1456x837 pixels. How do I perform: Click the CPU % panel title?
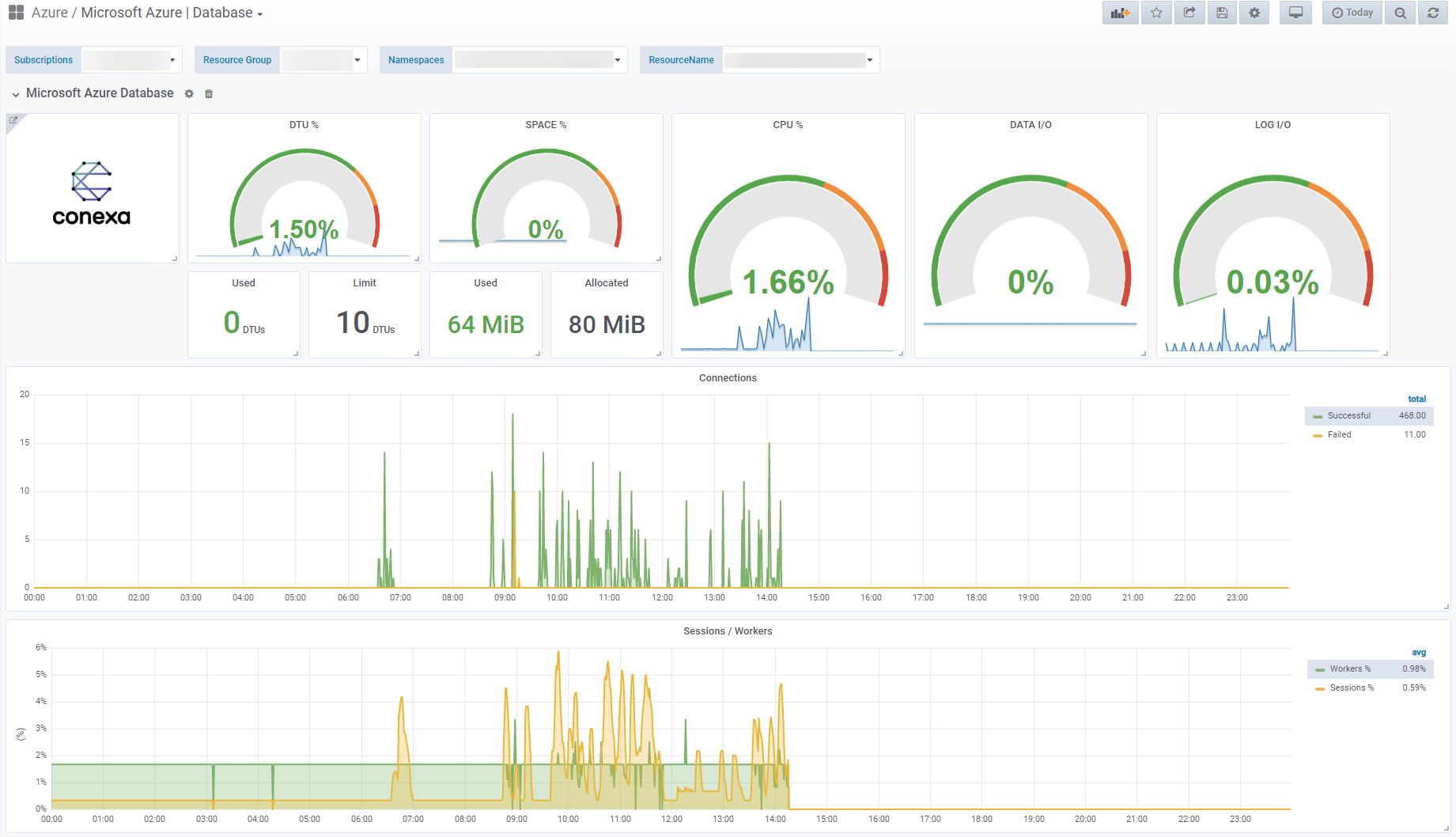pos(788,125)
